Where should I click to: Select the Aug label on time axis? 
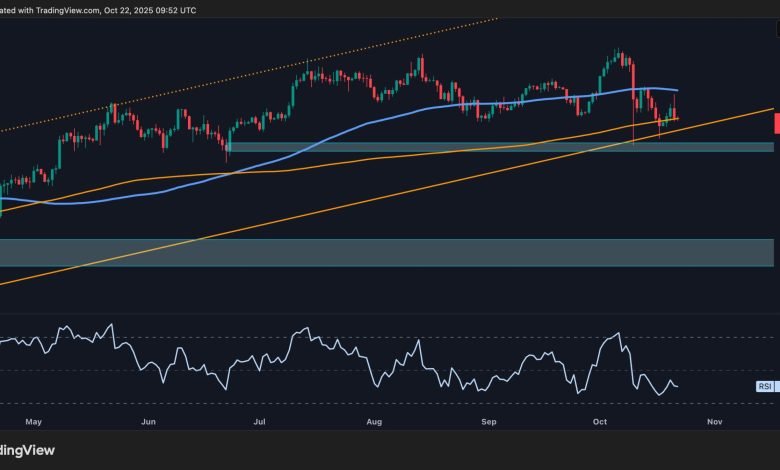pyautogui.click(x=374, y=423)
